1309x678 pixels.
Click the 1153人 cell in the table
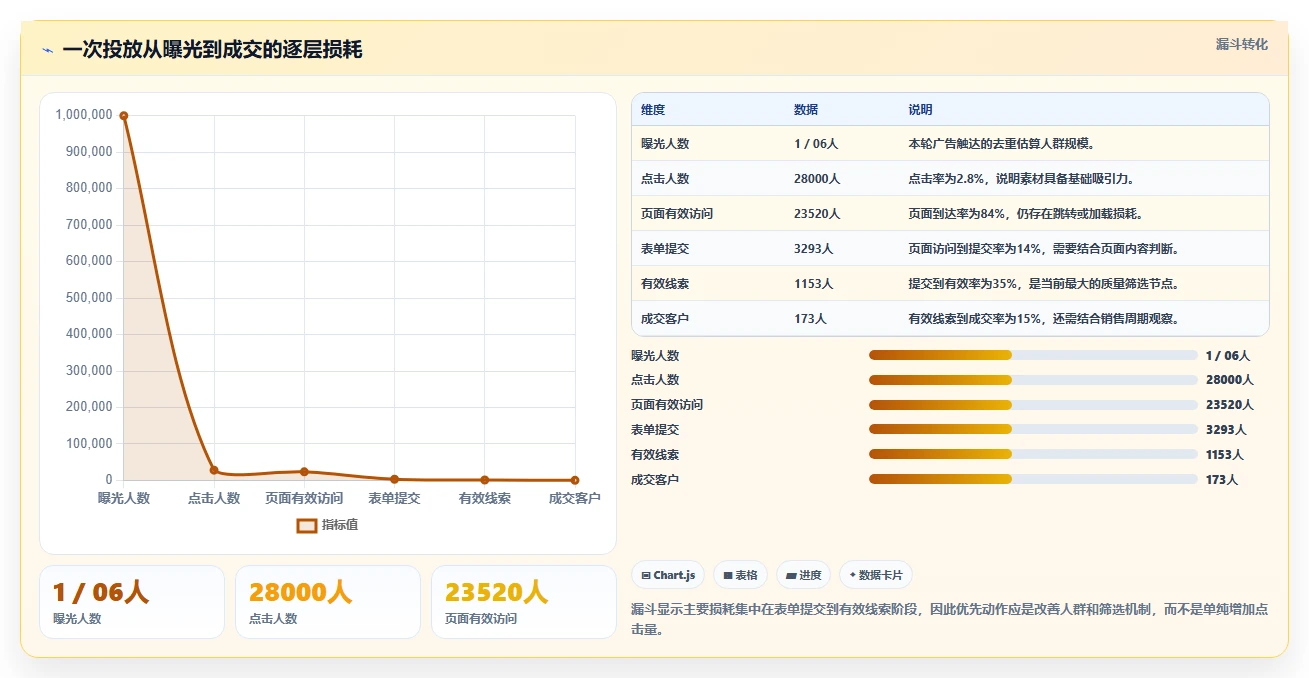coord(813,284)
